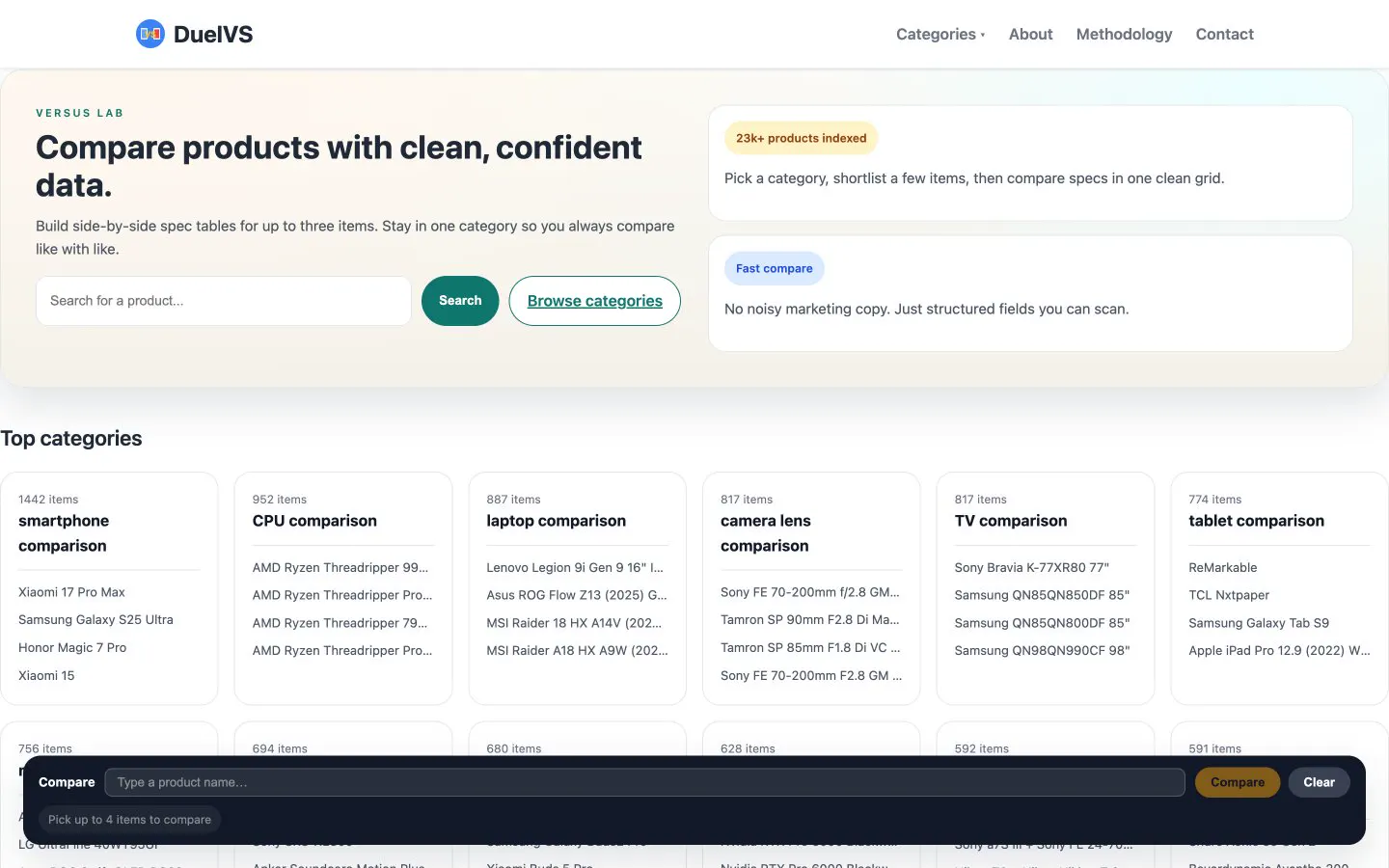Click the green Search button

click(460, 301)
